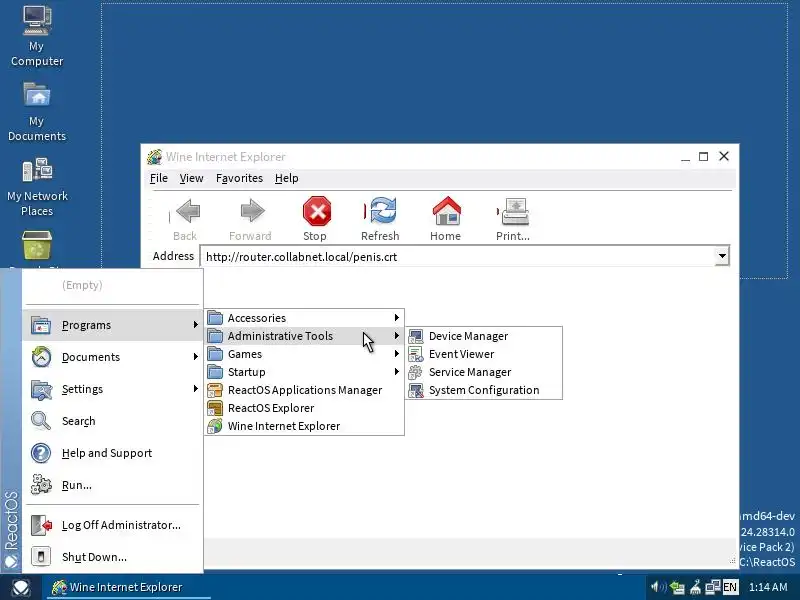This screenshot has width=800, height=600.
Task: Select the My Documents desktop icon
Action: [x=37, y=111]
